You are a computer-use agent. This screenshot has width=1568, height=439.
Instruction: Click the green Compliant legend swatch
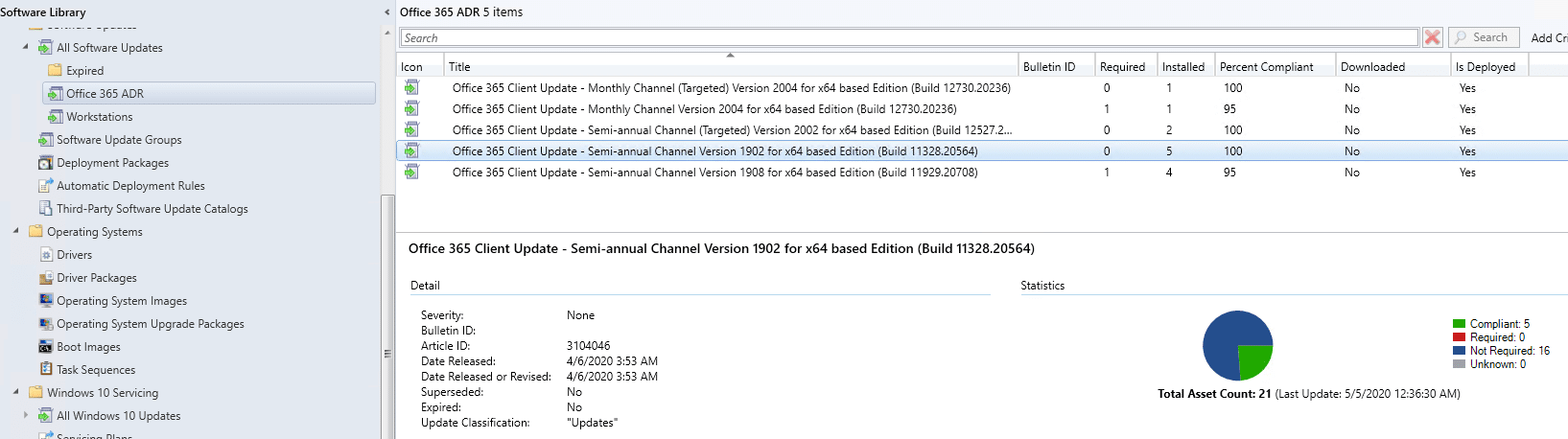(x=1459, y=324)
